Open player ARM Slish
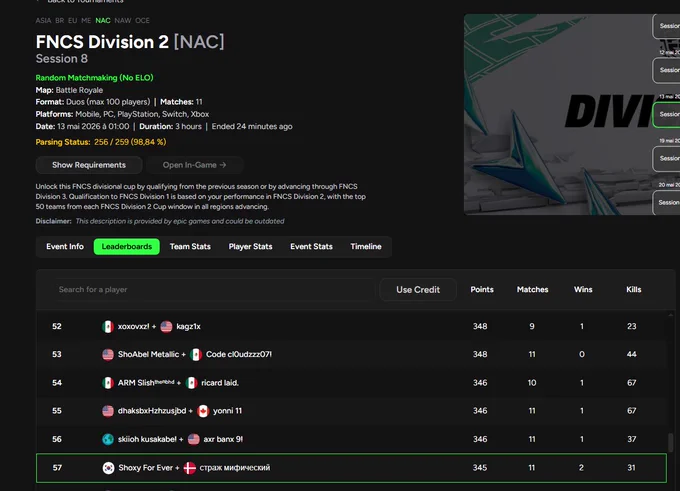The width and height of the screenshot is (680, 491). point(146,383)
